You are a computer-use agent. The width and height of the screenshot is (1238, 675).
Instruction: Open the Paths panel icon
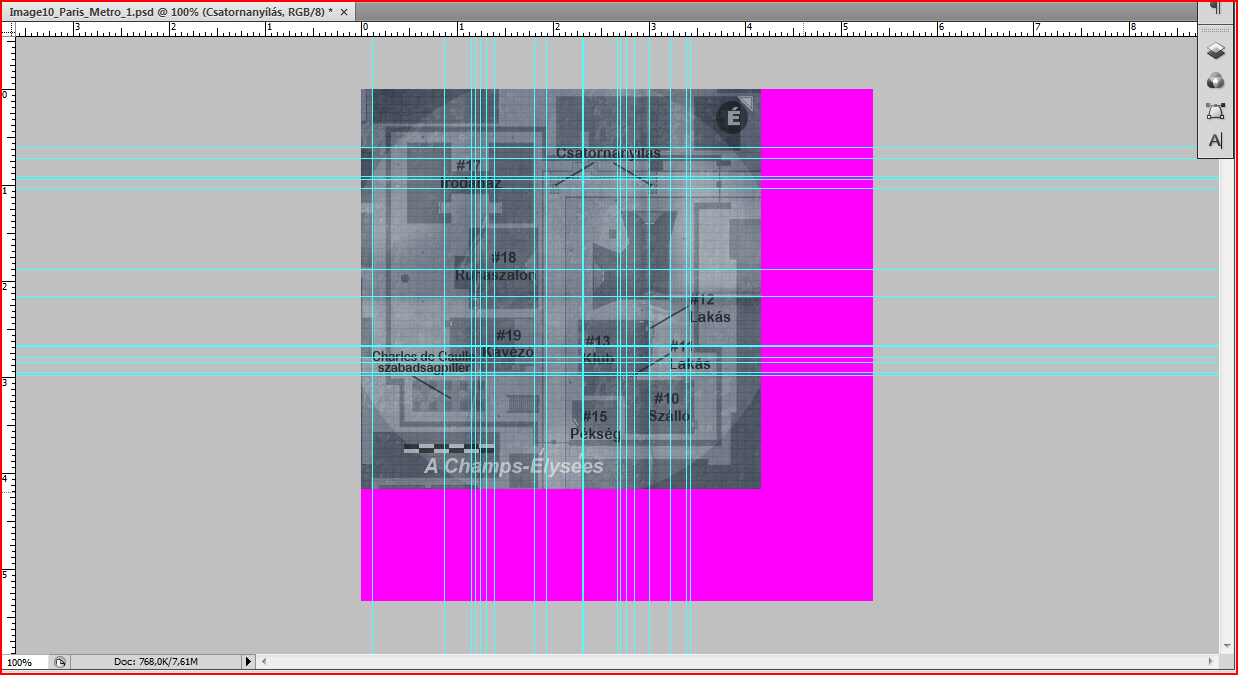1215,111
